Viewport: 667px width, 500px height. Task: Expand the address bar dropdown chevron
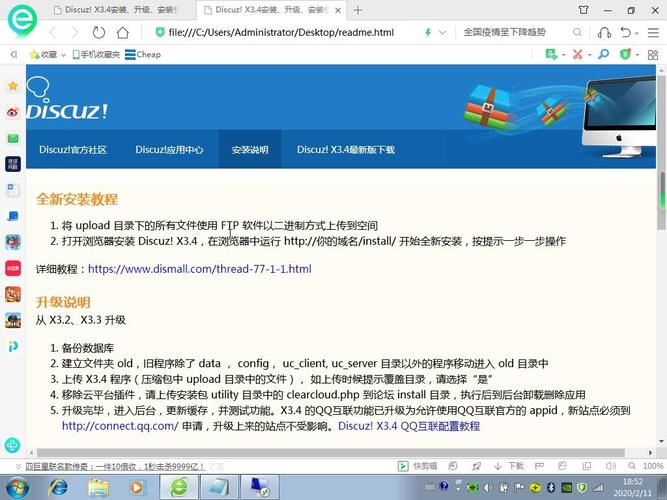pos(442,32)
